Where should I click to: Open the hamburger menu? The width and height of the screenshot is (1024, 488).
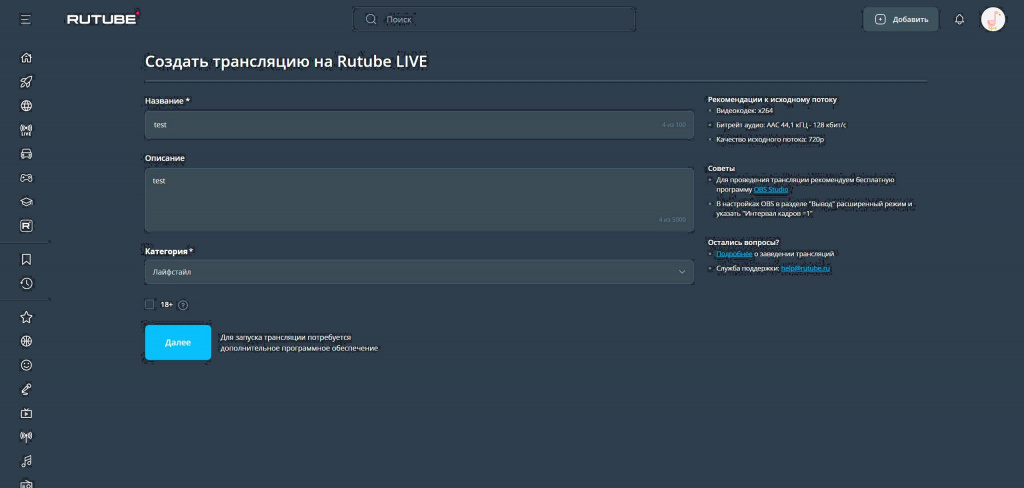pyautogui.click(x=25, y=20)
